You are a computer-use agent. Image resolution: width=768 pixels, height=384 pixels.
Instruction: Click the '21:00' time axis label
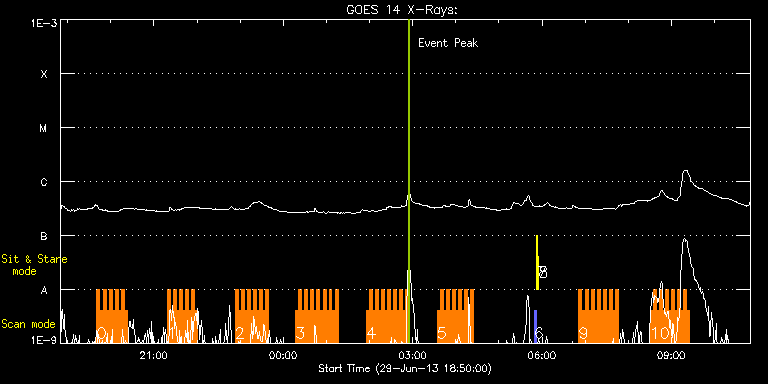point(154,355)
